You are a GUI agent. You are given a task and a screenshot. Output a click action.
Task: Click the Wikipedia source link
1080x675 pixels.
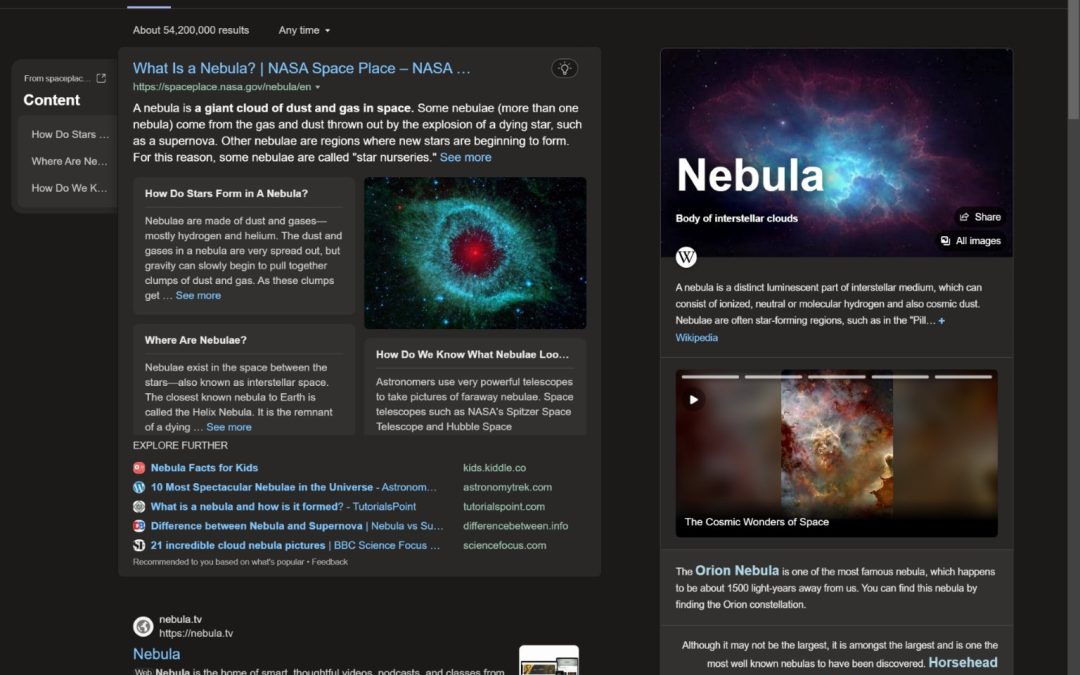(696, 338)
